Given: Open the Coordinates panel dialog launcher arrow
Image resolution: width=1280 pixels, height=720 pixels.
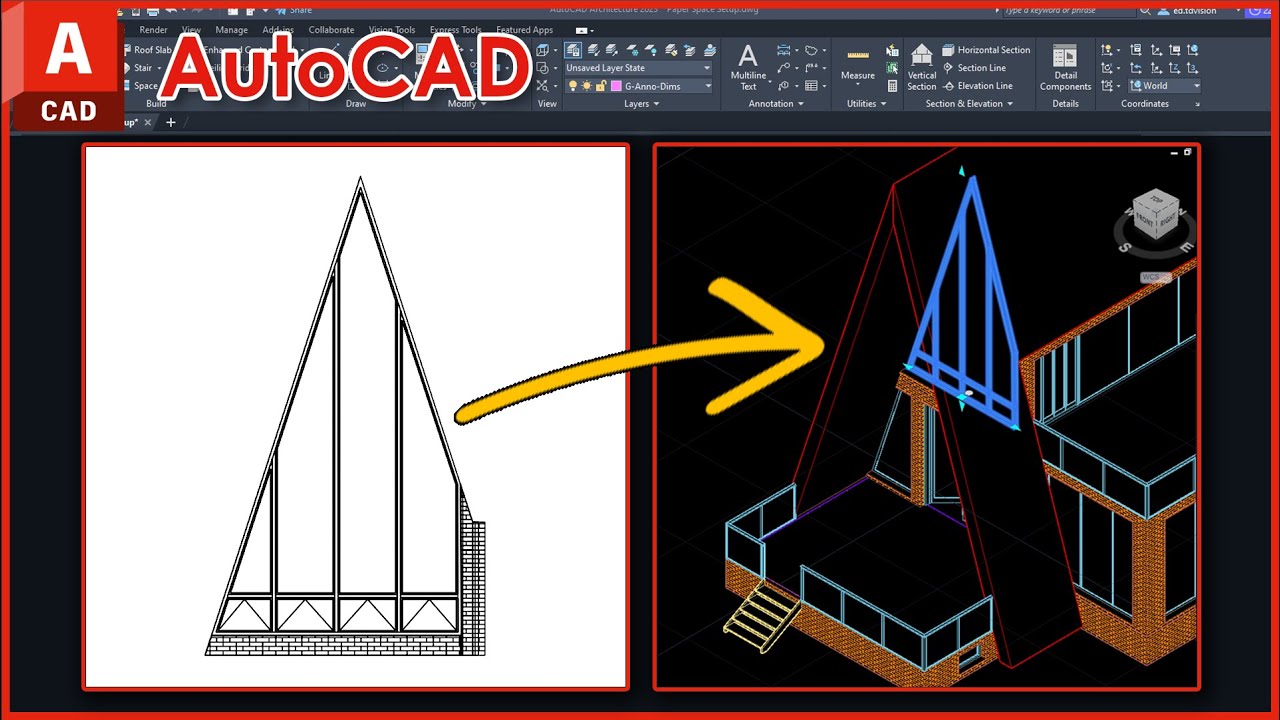Looking at the screenshot, I should (x=1197, y=104).
